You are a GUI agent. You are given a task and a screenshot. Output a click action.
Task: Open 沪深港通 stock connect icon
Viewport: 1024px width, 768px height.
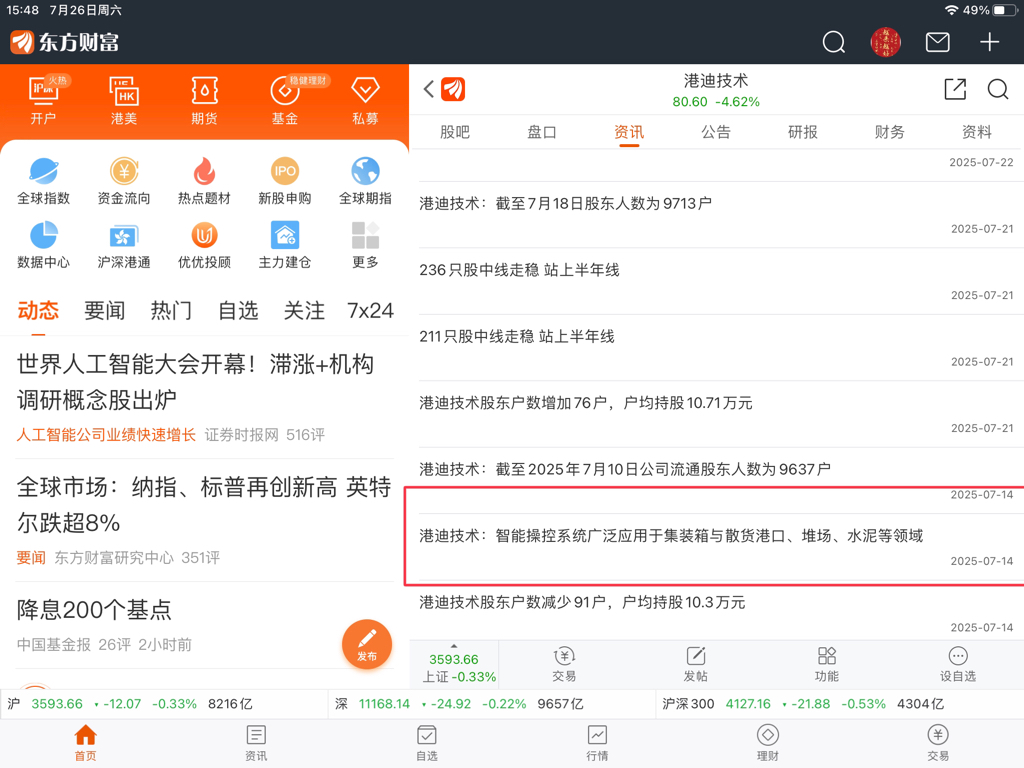pos(123,245)
